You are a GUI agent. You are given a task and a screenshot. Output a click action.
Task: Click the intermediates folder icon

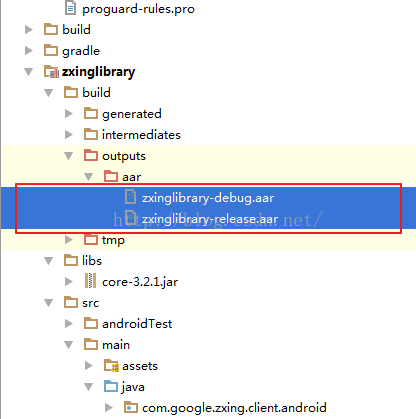pos(91,134)
